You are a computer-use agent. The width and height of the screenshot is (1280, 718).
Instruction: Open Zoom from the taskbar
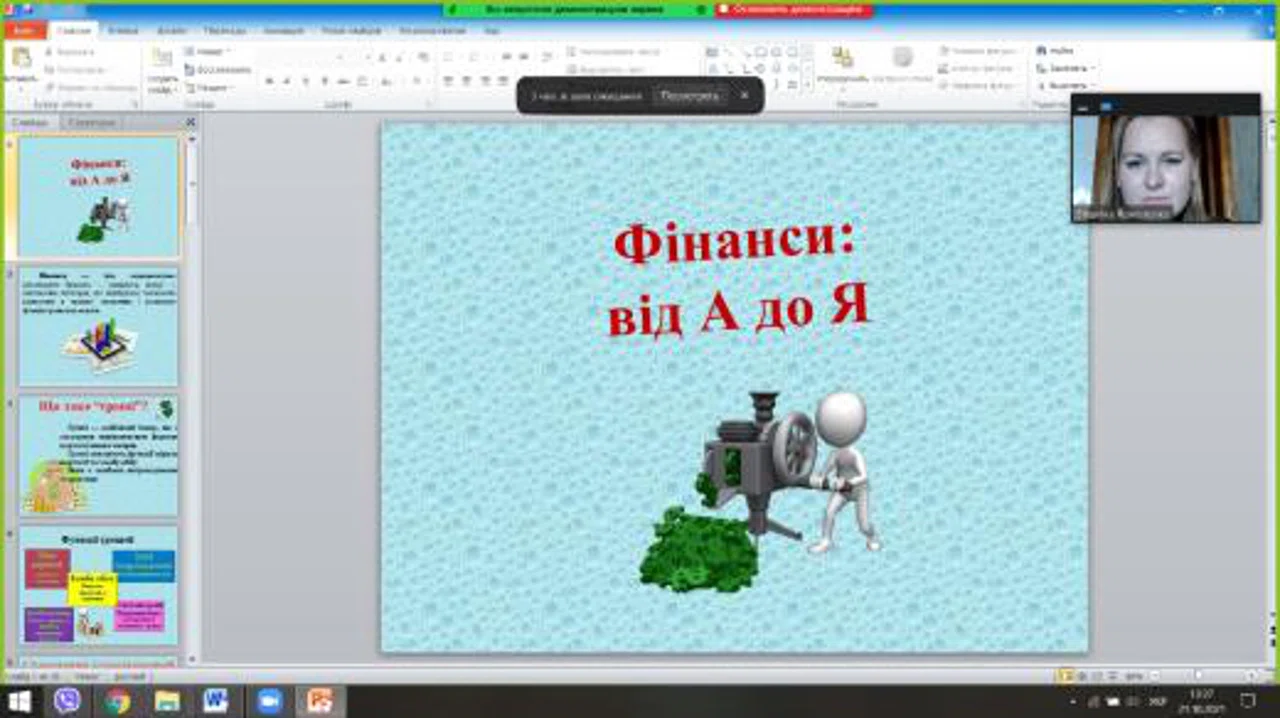[269, 701]
